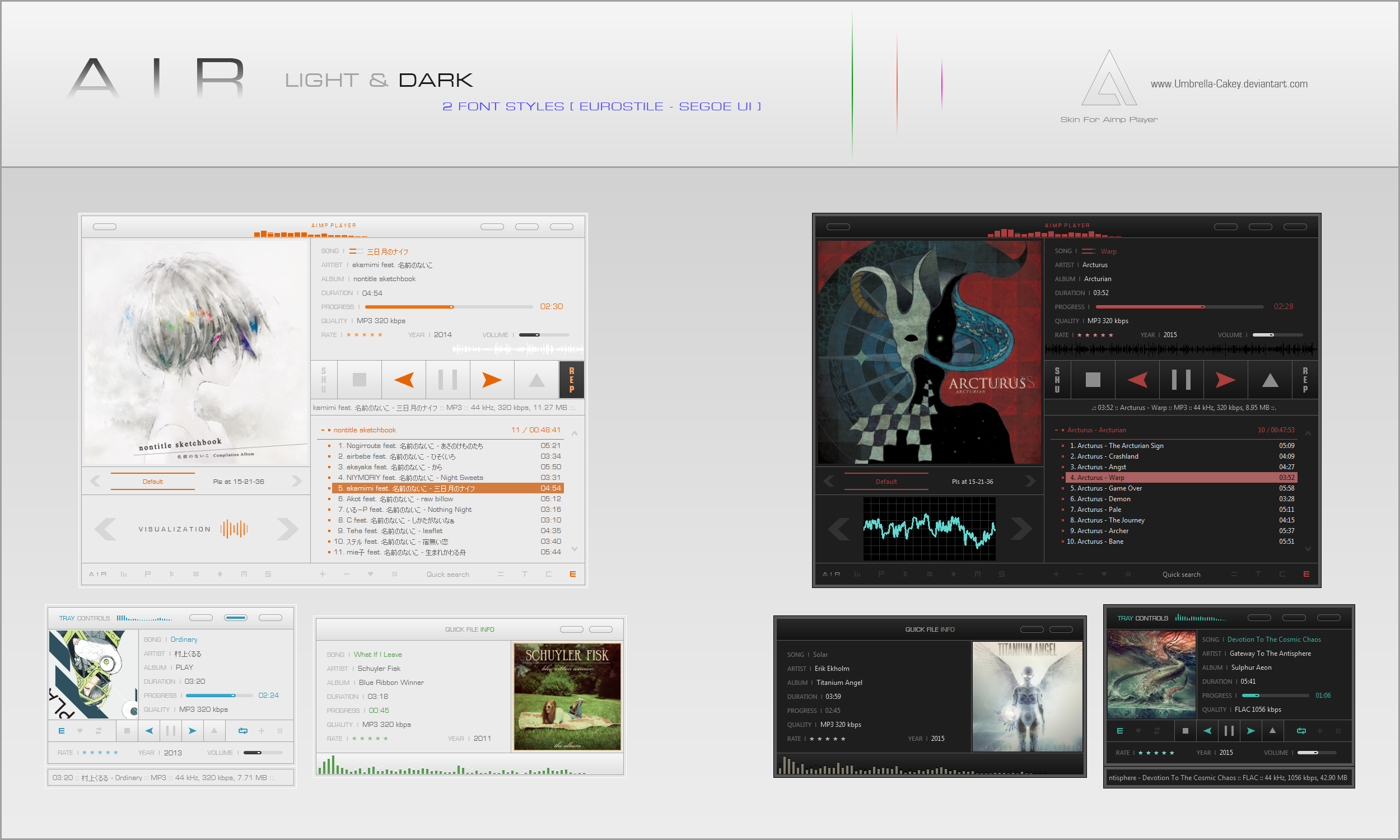Click the plus add-files icon in light player footer

pyautogui.click(x=323, y=574)
